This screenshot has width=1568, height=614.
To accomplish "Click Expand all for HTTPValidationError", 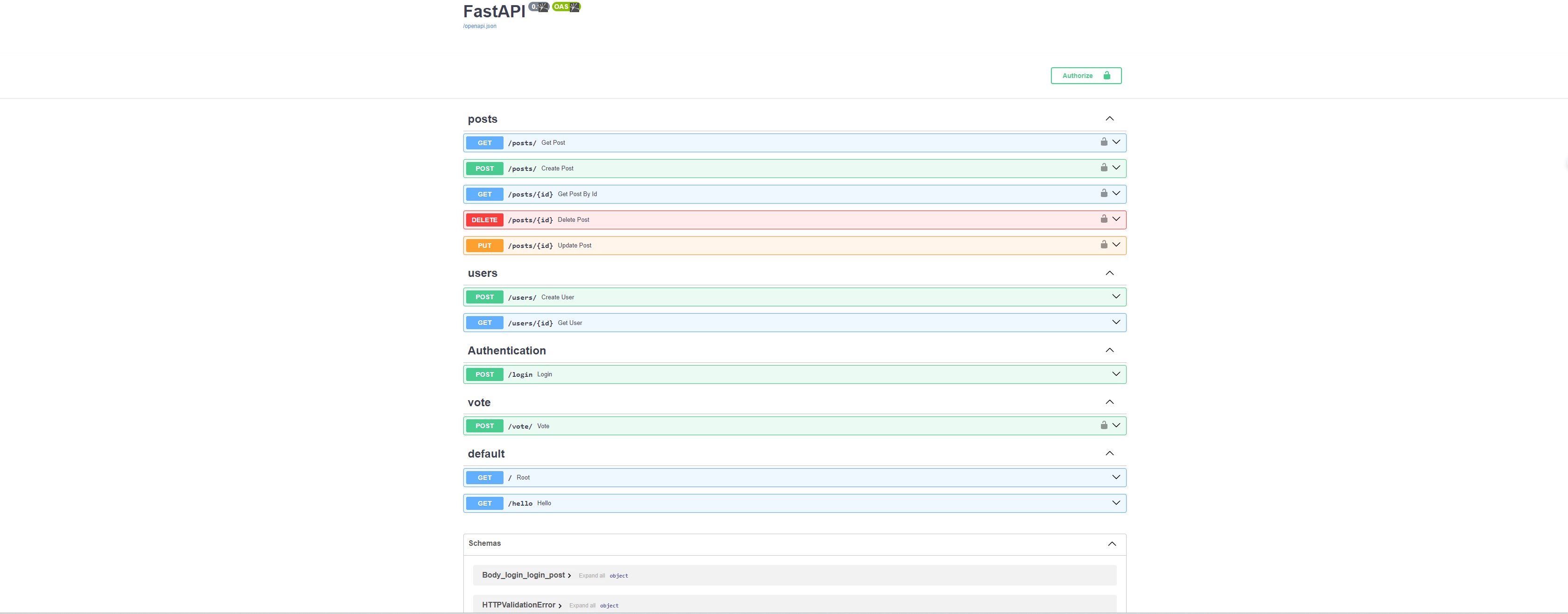I will point(582,606).
